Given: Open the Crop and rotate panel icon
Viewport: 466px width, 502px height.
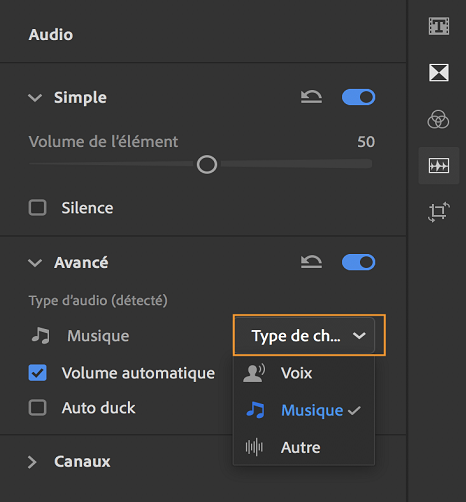Looking at the screenshot, I should coord(439,212).
